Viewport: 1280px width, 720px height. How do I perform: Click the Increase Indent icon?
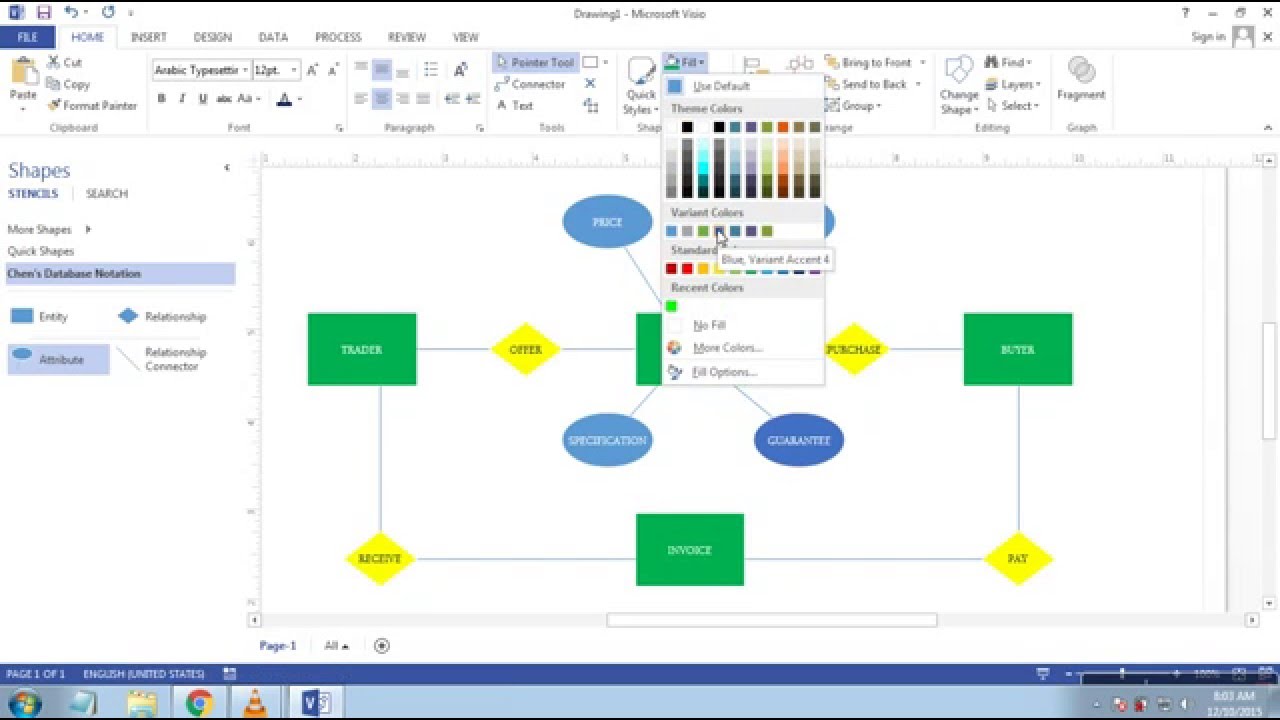473,99
